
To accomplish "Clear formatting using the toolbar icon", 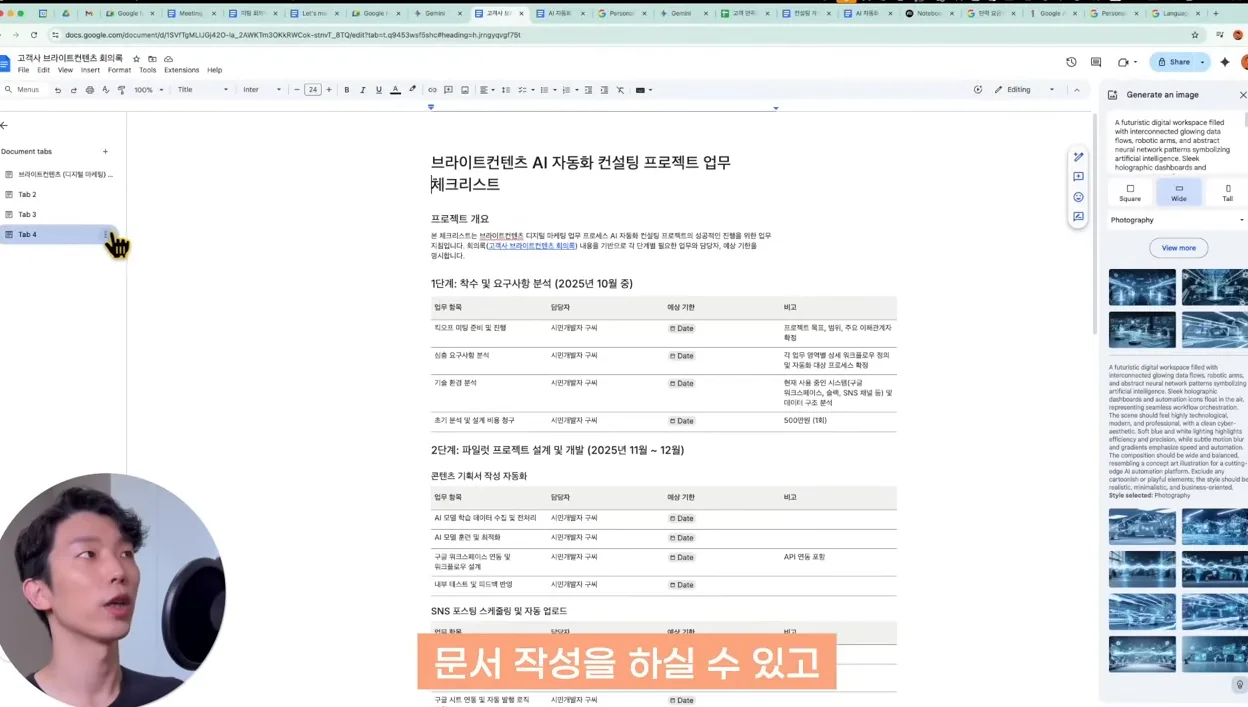I will pos(620,90).
